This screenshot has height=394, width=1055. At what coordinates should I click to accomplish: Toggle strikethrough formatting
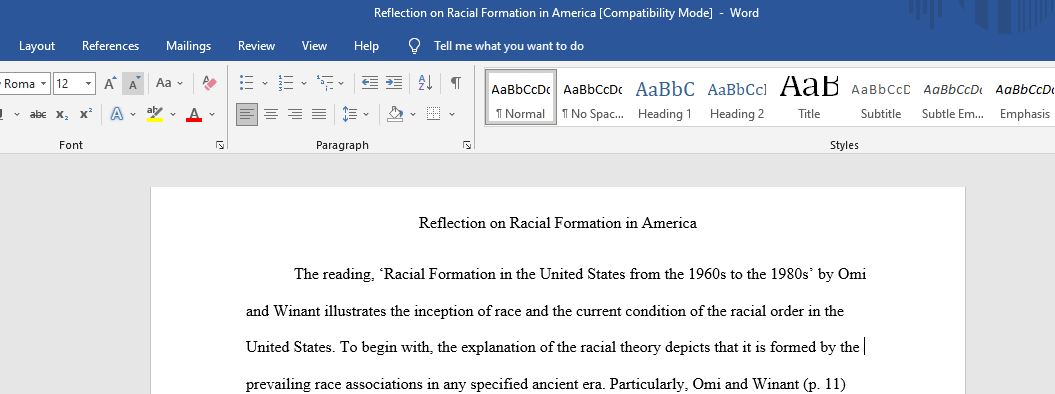(x=38, y=114)
